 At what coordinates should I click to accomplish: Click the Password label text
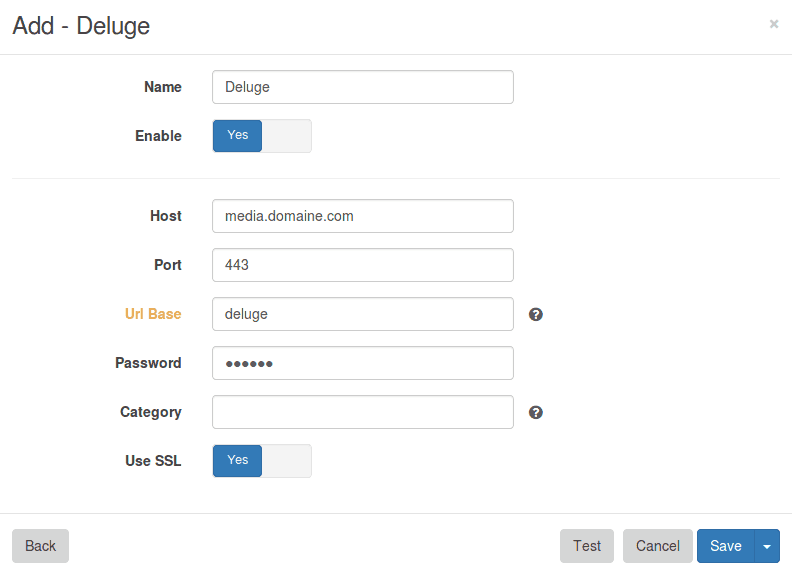click(x=148, y=363)
